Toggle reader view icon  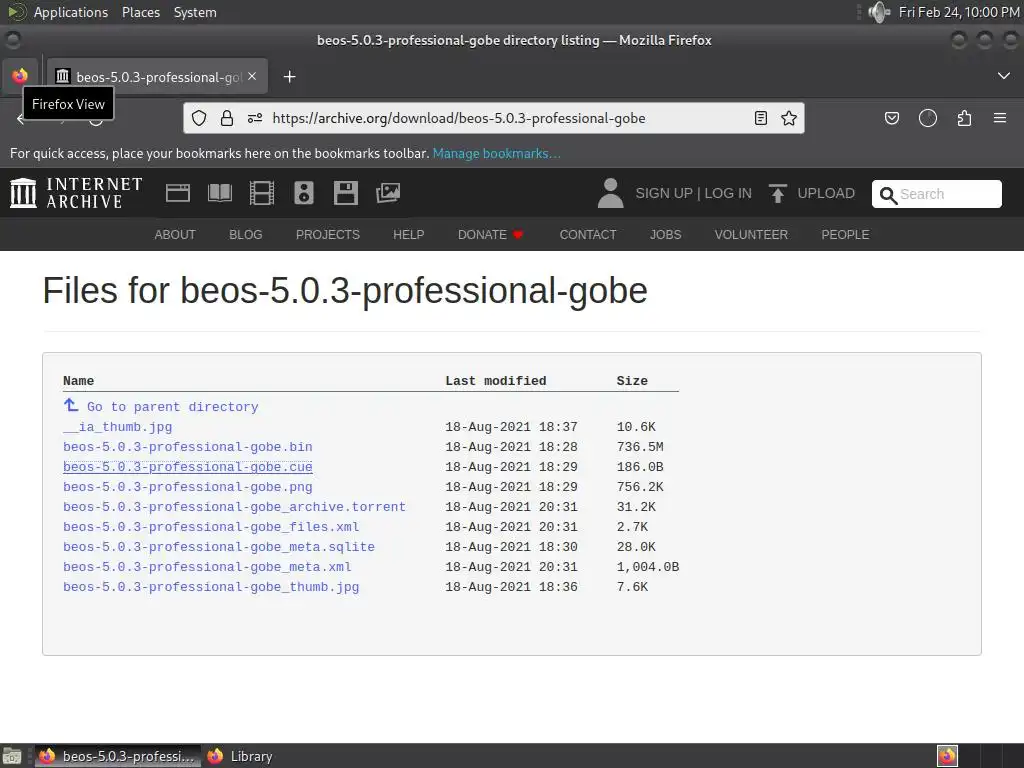tap(761, 118)
